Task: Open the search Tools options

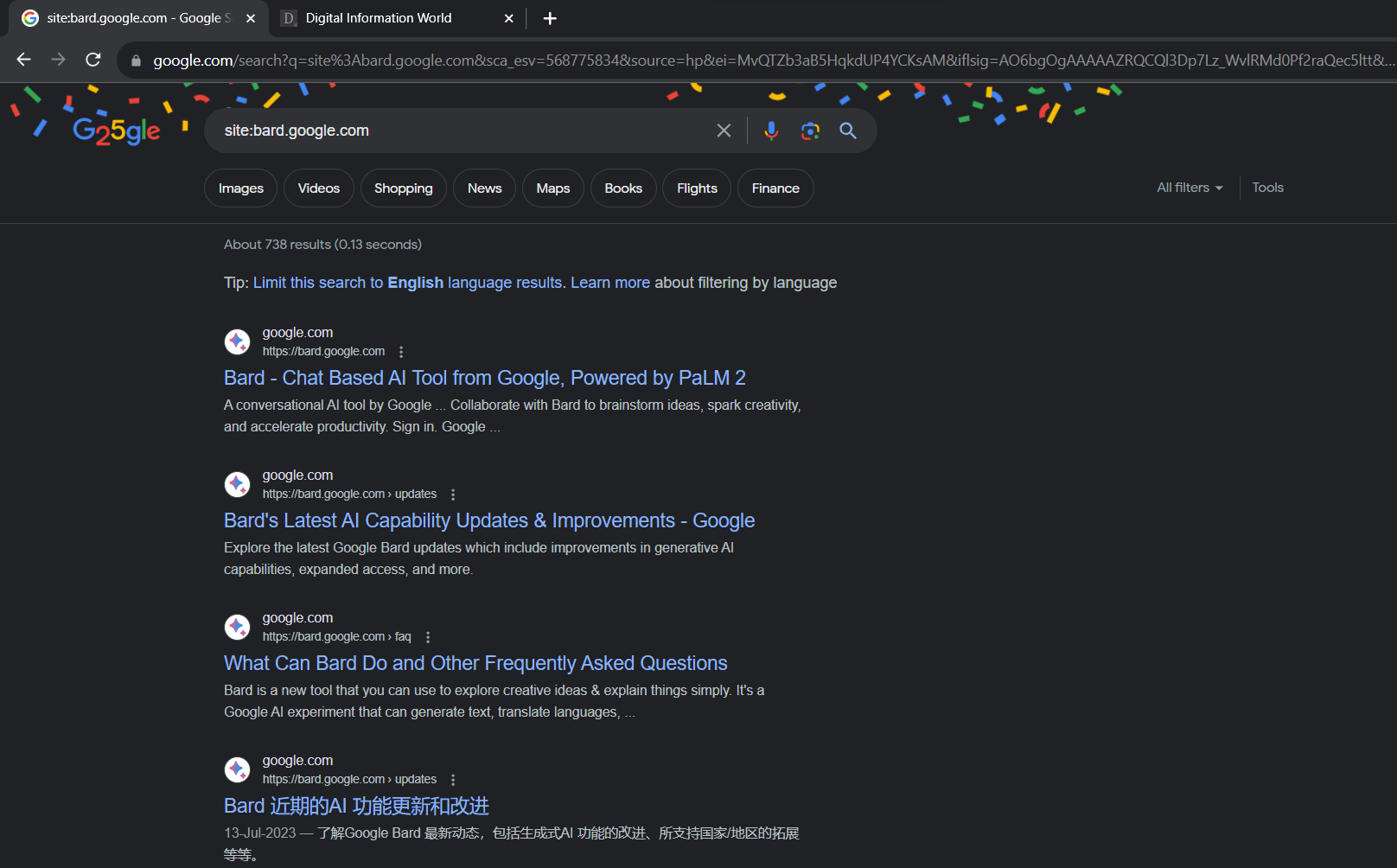Action: tap(1268, 188)
